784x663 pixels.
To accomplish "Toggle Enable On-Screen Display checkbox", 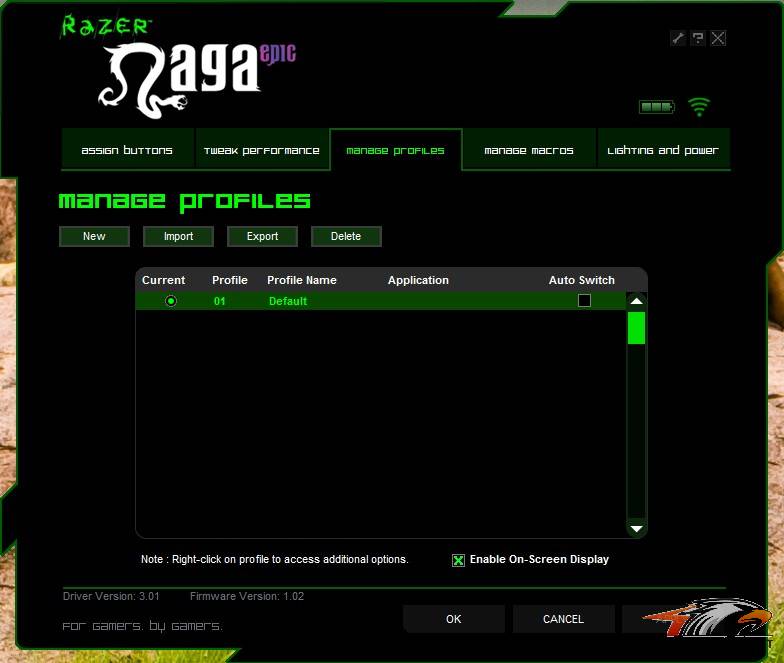I will (458, 560).
